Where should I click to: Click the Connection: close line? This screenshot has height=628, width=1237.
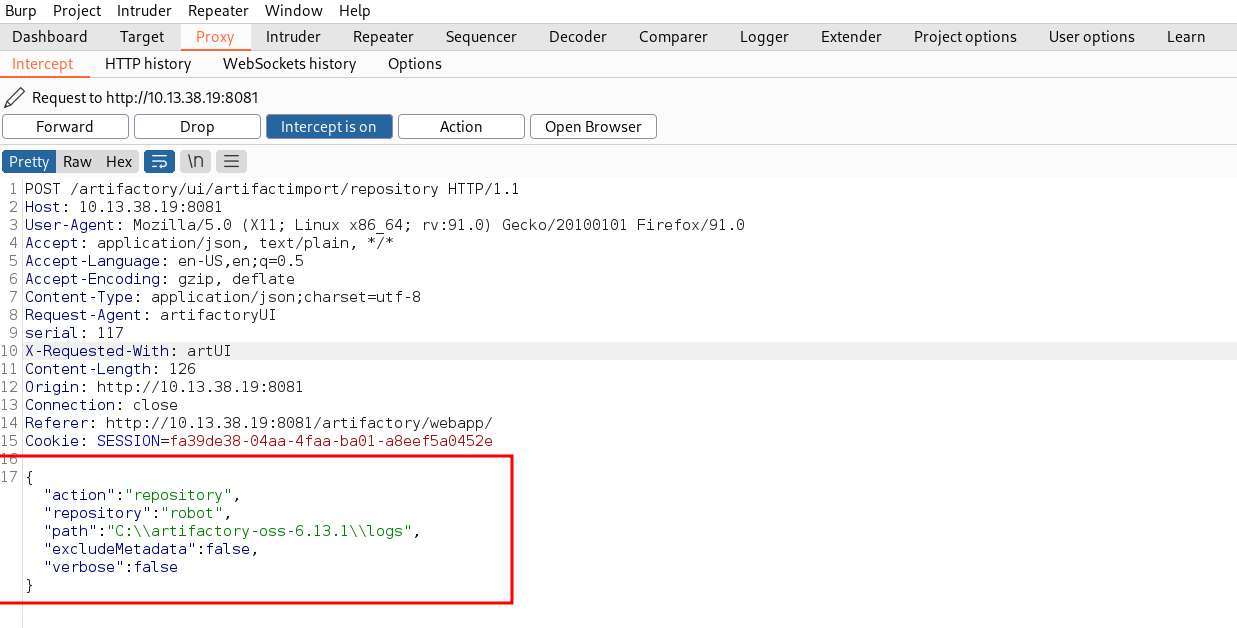coord(101,405)
